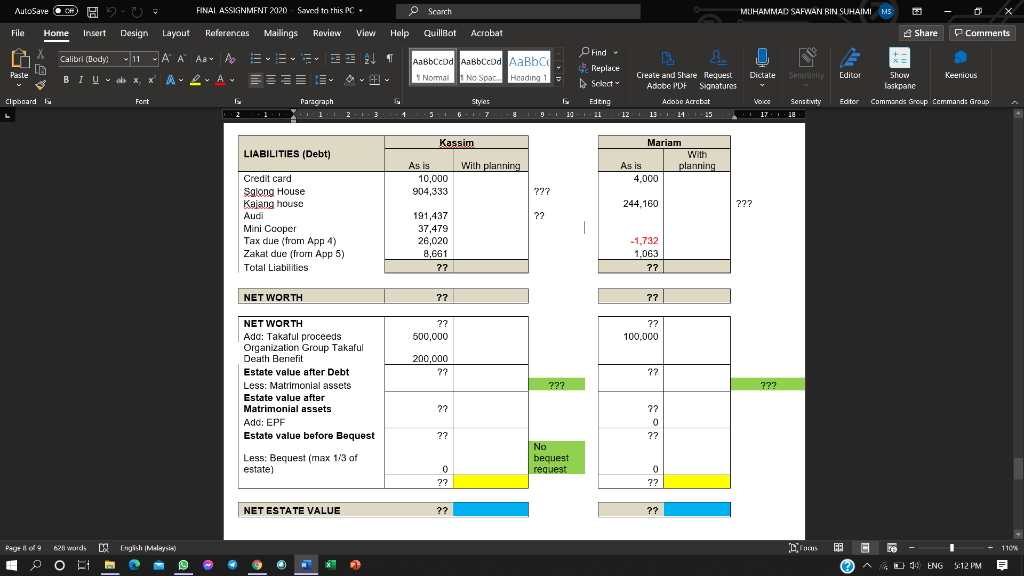Open Borders dropdown arrow

387,80
